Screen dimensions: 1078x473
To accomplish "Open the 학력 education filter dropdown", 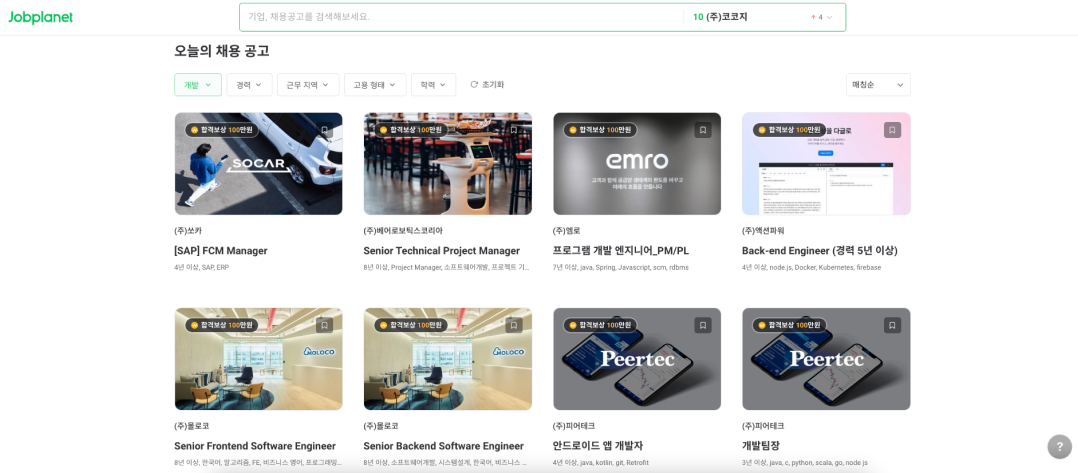I will tap(434, 85).
